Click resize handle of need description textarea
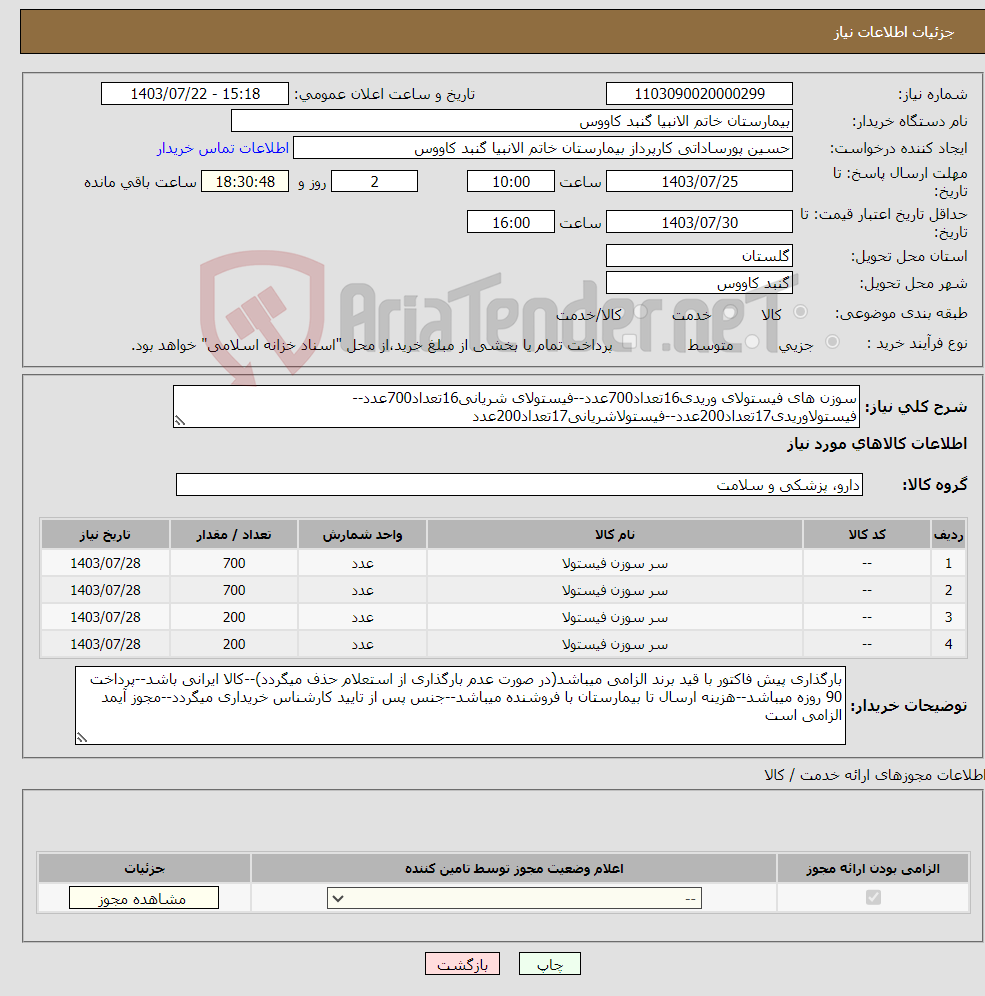 point(180,421)
